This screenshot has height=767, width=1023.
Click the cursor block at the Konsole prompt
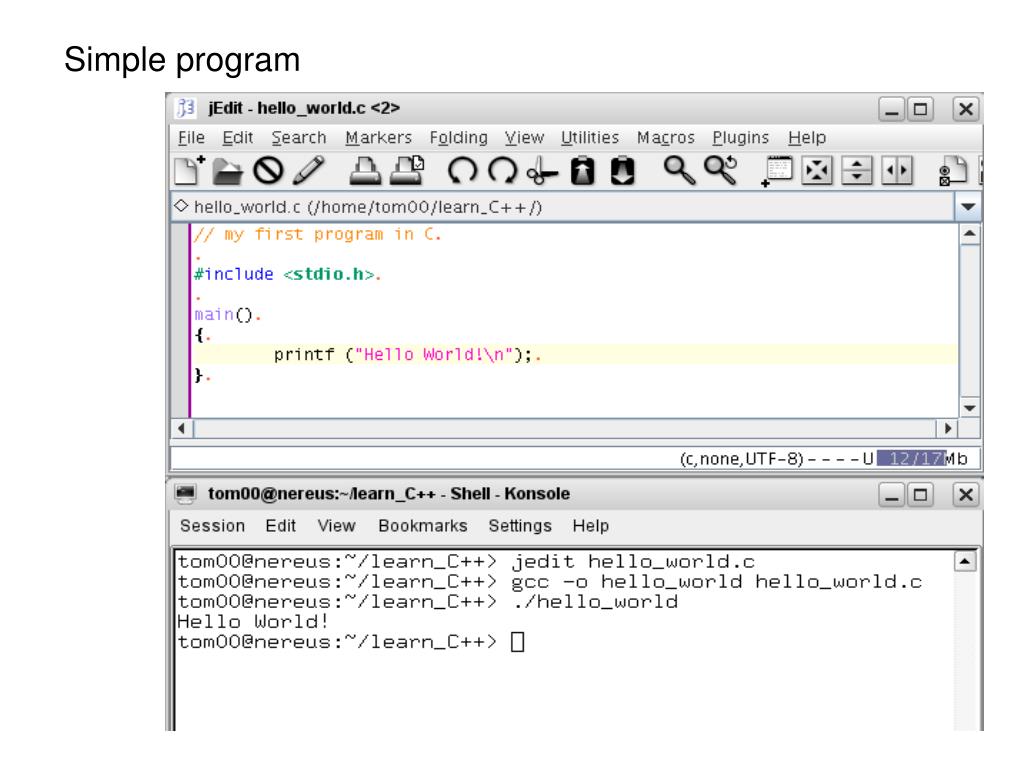[517, 642]
